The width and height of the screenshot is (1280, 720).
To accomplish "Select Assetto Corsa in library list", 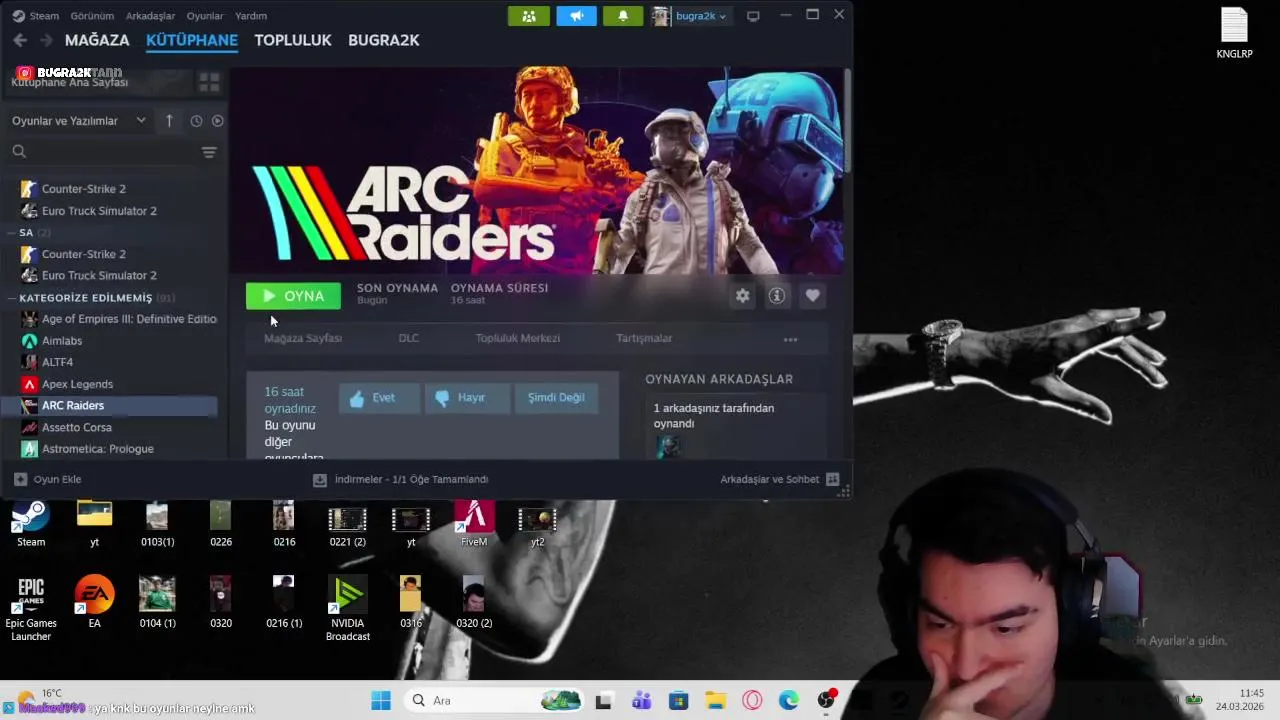I will 76,427.
